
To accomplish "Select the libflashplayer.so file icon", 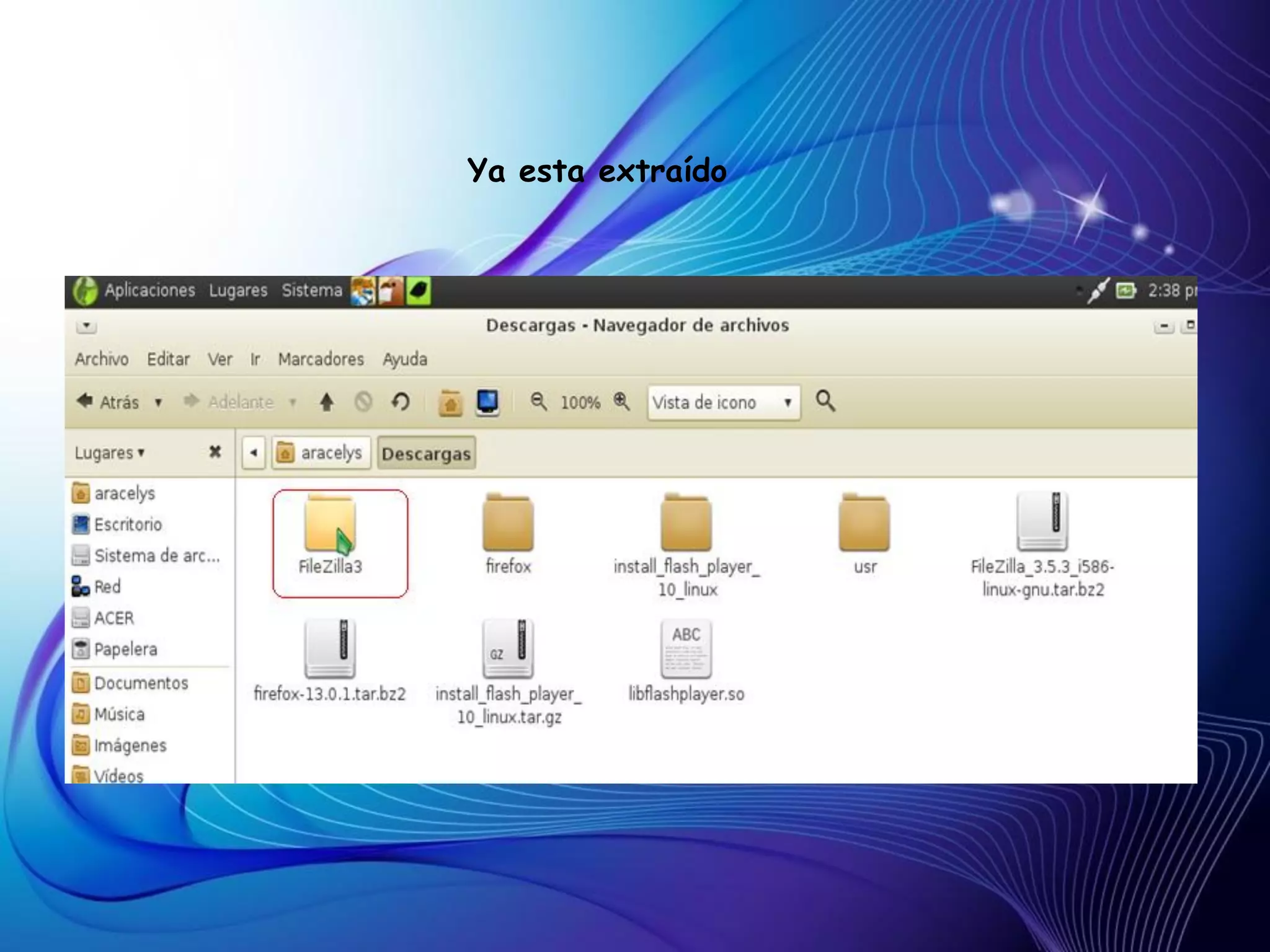I will (x=686, y=650).
